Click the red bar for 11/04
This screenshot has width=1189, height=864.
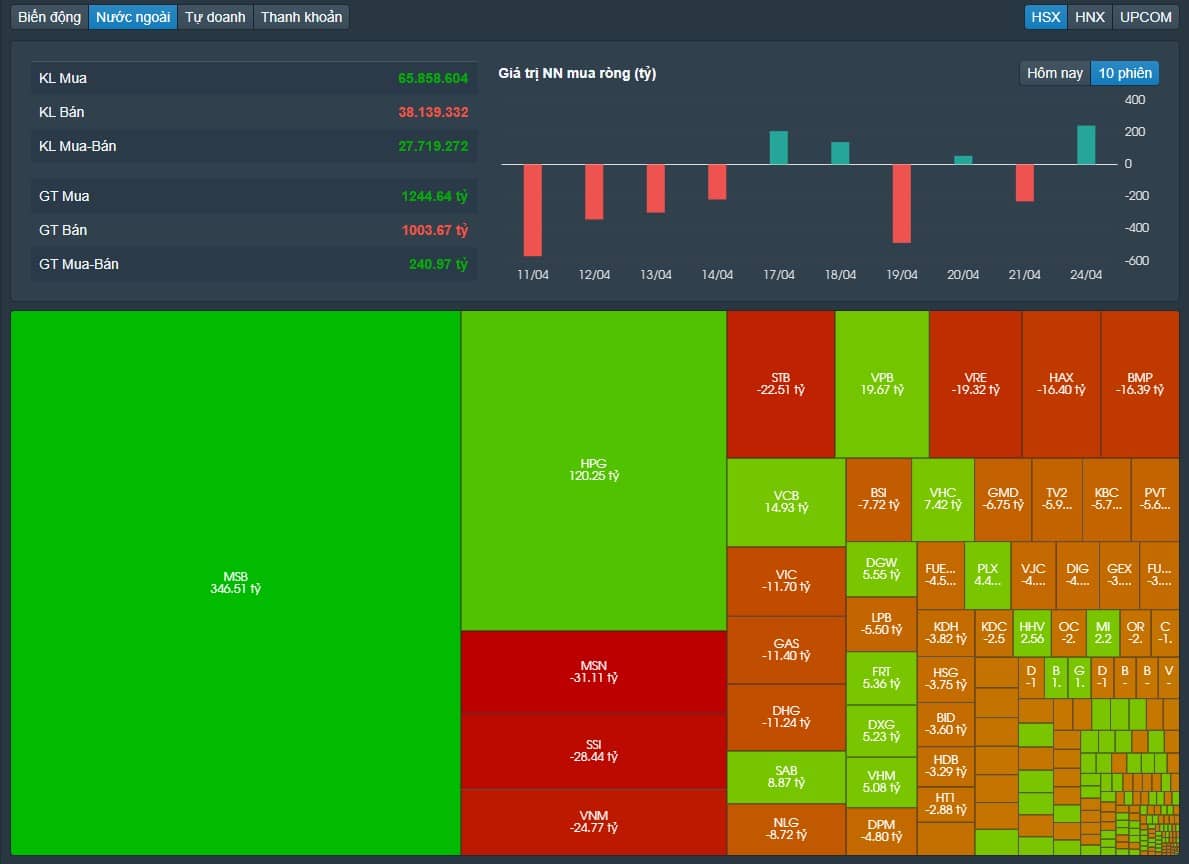533,210
